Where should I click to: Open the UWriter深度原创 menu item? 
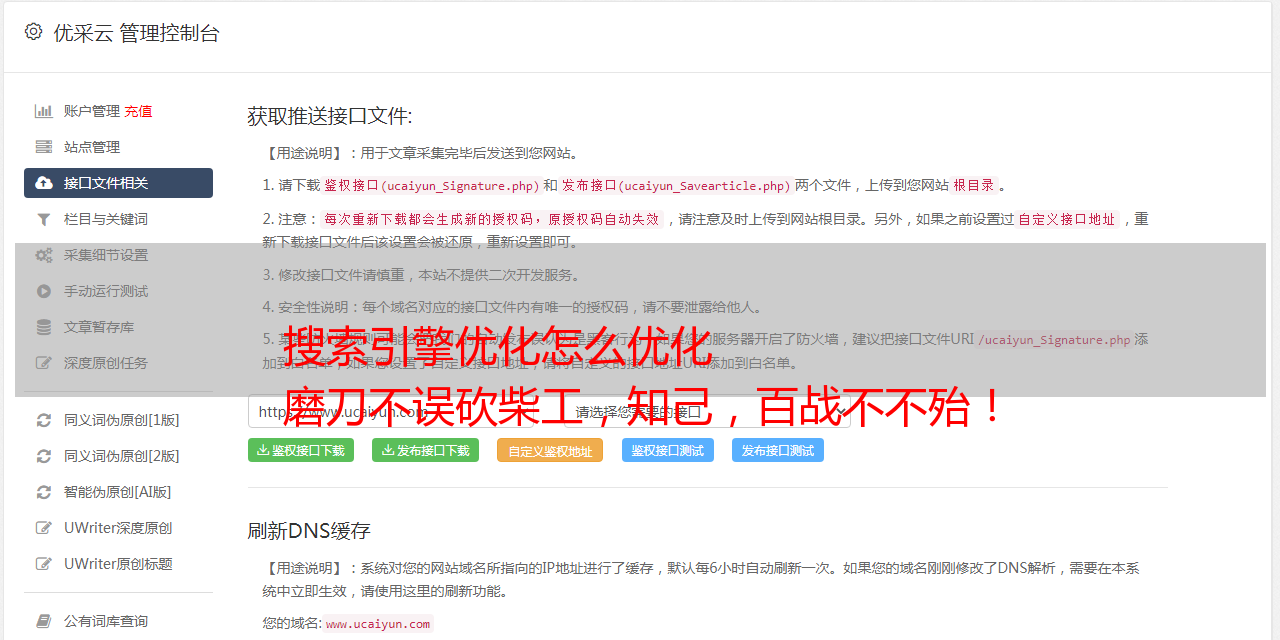click(x=118, y=528)
